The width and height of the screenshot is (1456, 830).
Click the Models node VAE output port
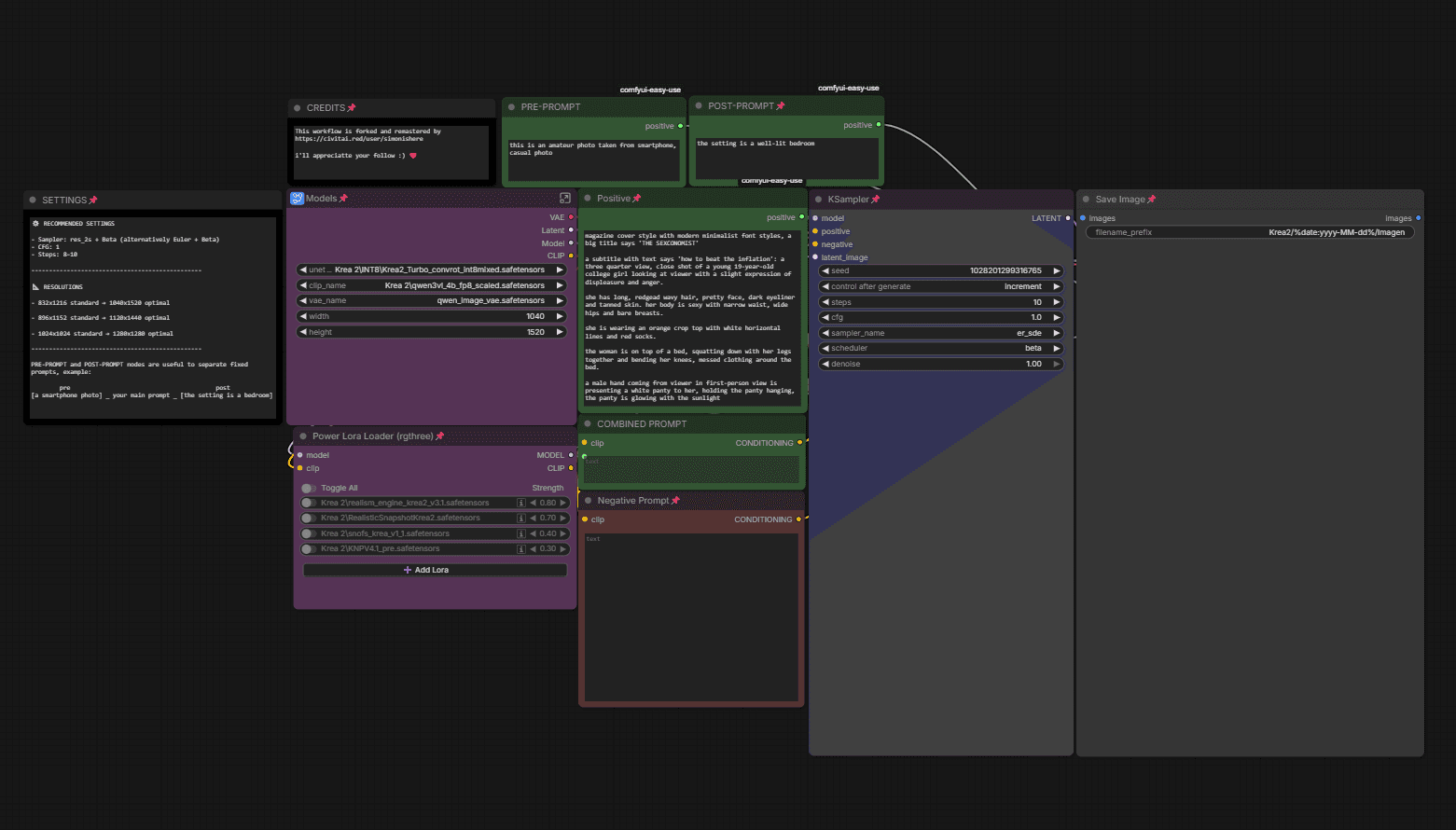click(x=571, y=217)
